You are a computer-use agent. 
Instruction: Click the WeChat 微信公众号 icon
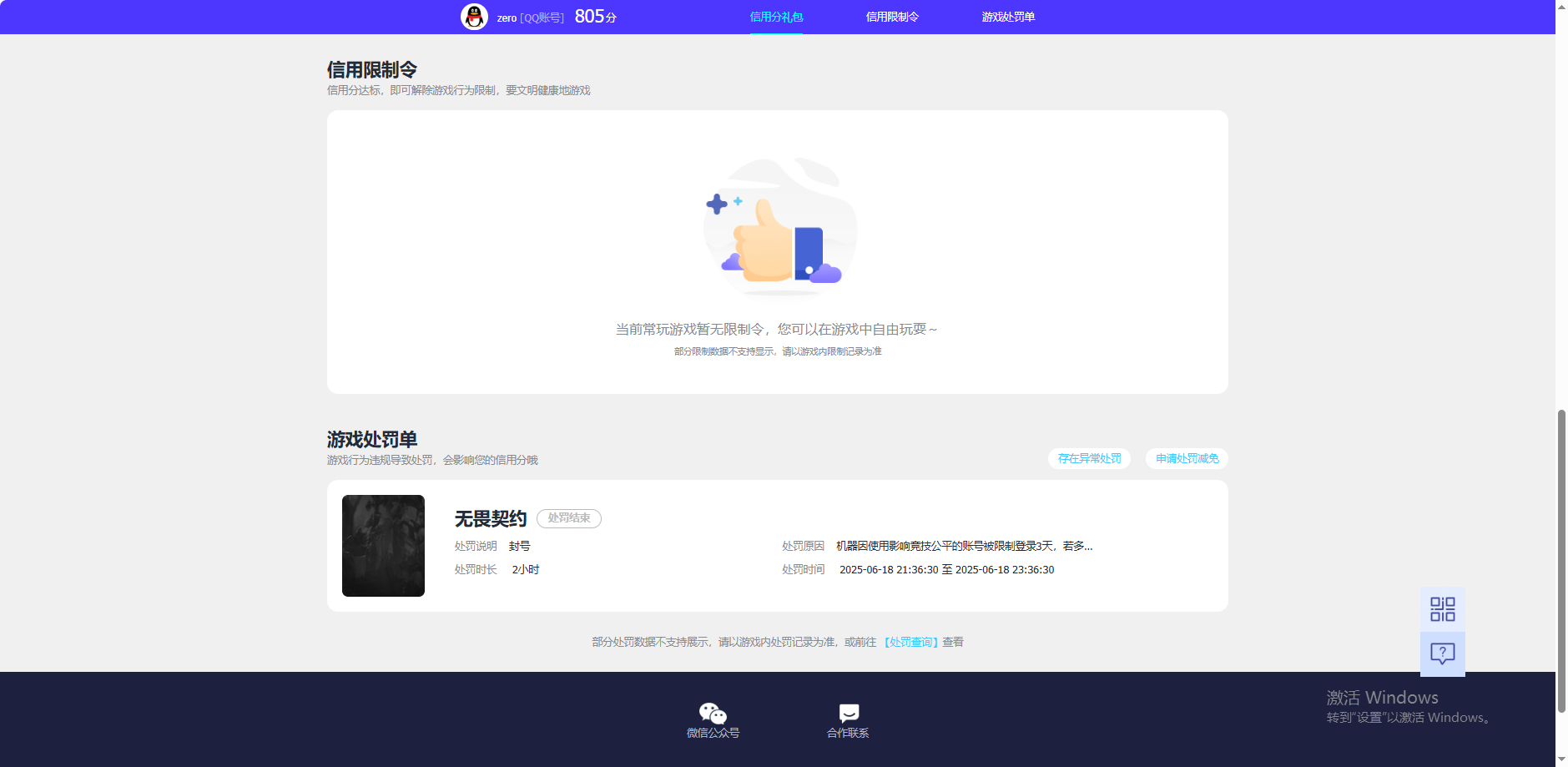(713, 713)
